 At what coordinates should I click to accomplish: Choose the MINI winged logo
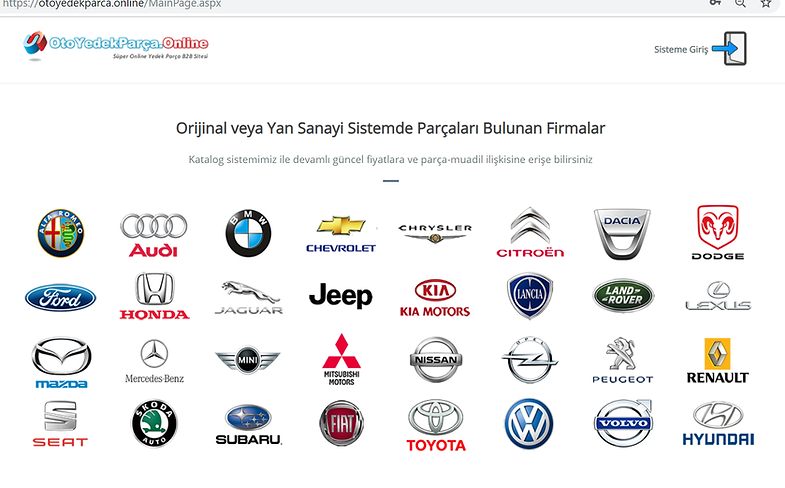(x=248, y=360)
